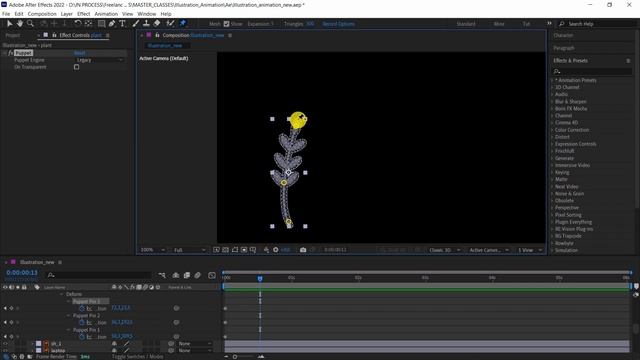Toggle lock on Effect Controls panel

[x=54, y=35]
